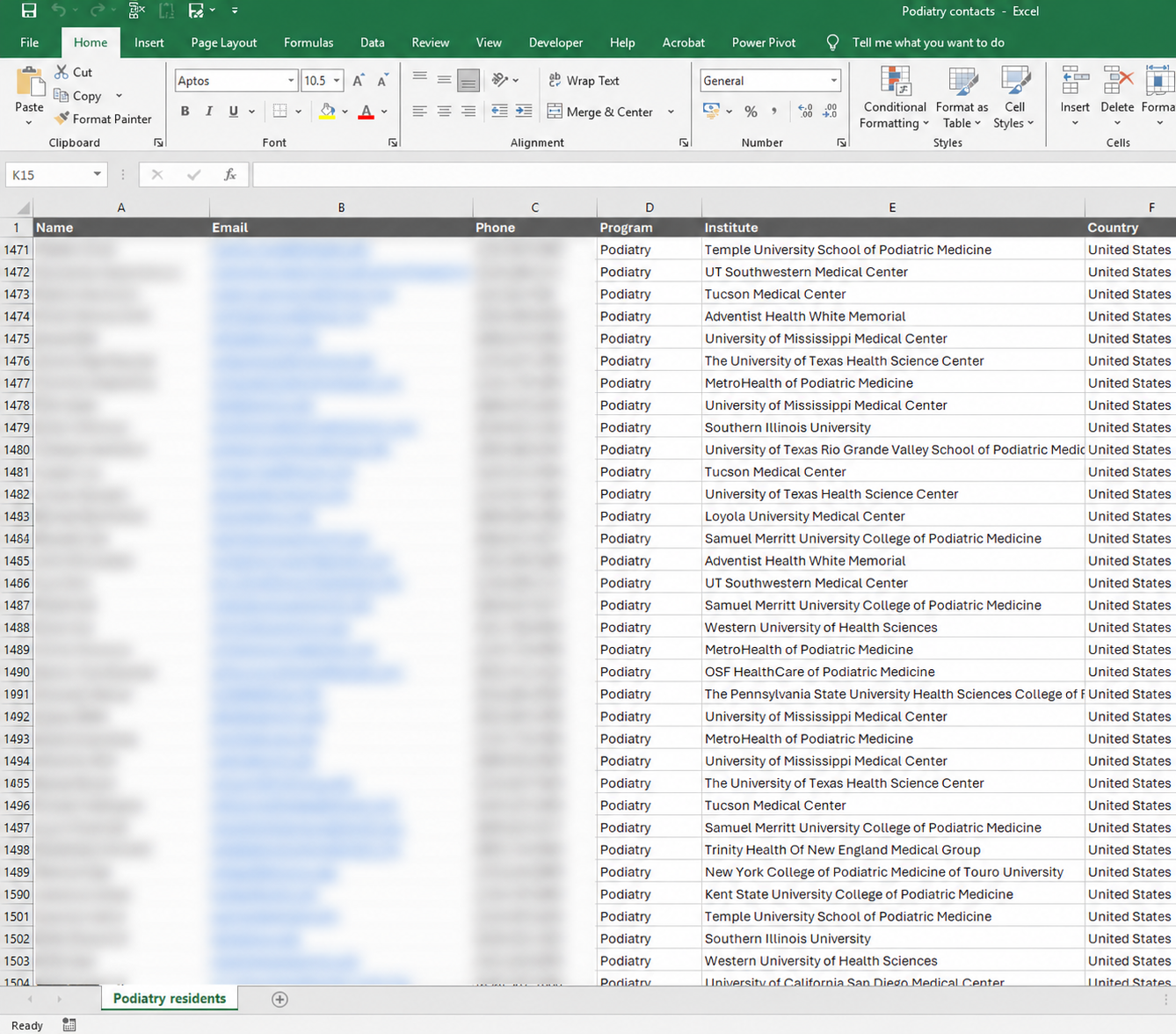The width and height of the screenshot is (1176, 1034).
Task: Toggle Center horizontal alignment
Action: tap(444, 111)
